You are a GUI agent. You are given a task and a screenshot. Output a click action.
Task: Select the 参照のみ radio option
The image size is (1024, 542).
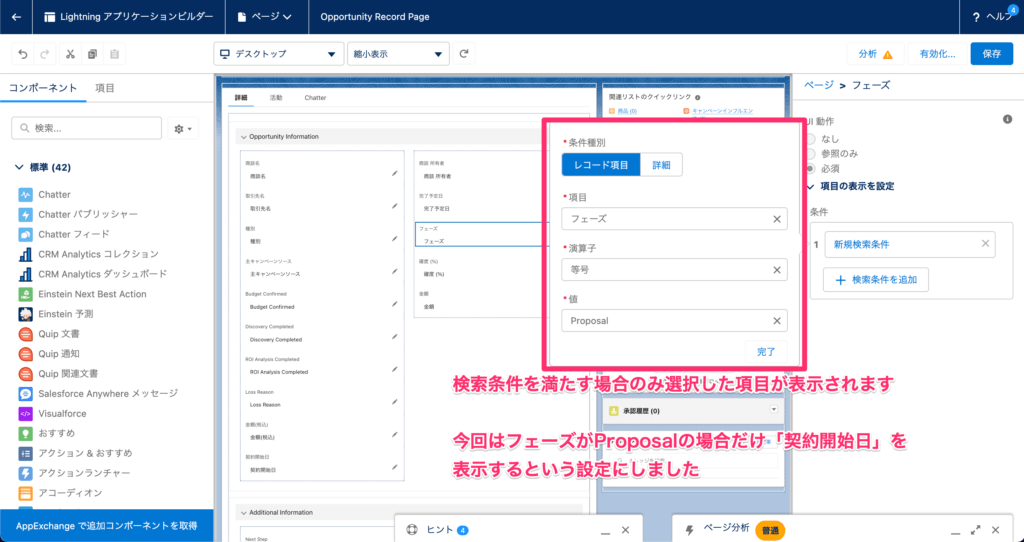[x=811, y=154]
